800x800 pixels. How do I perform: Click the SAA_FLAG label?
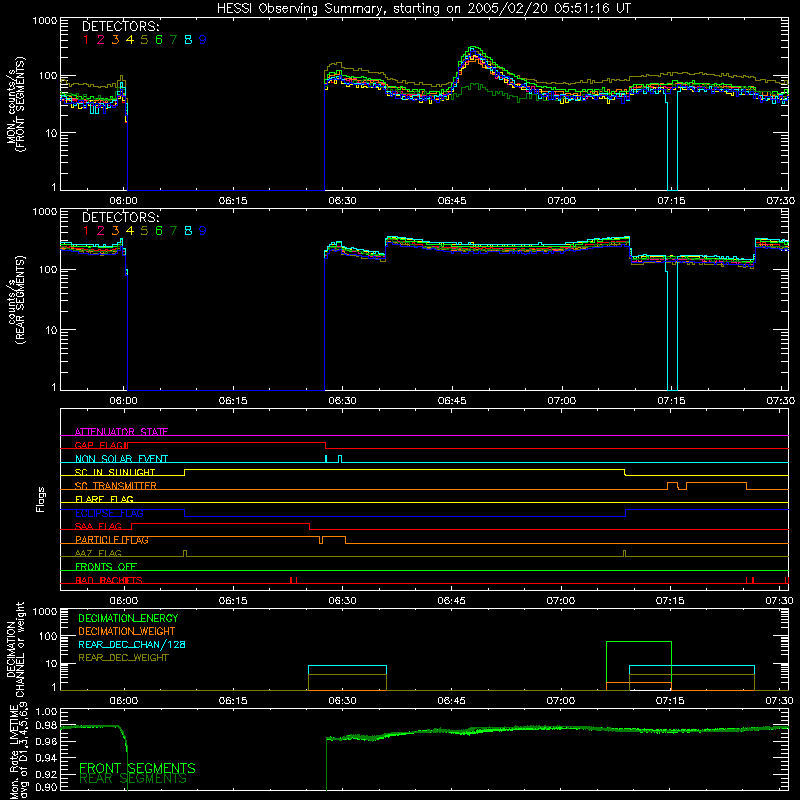98,526
